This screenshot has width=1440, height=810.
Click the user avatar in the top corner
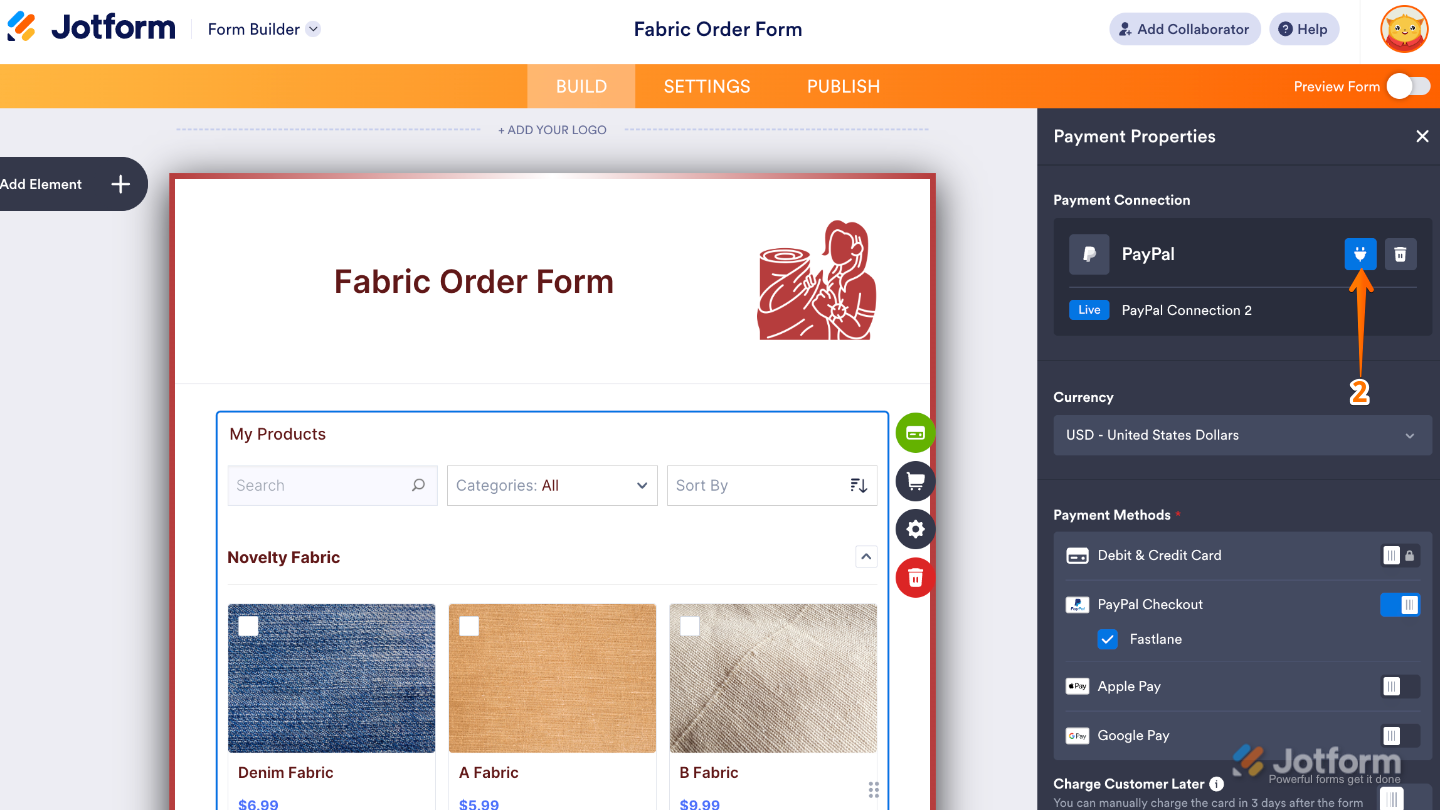1404,29
